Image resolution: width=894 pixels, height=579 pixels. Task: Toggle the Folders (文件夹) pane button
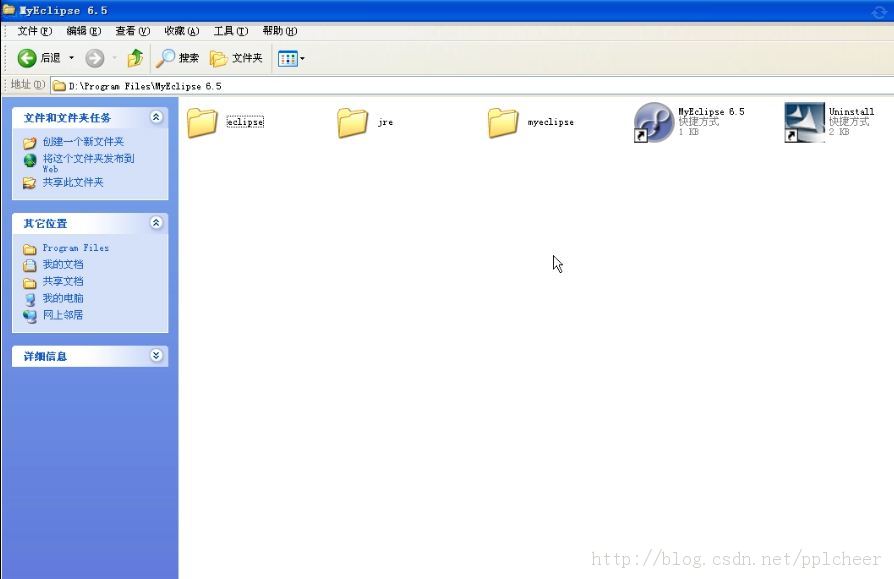[236, 58]
